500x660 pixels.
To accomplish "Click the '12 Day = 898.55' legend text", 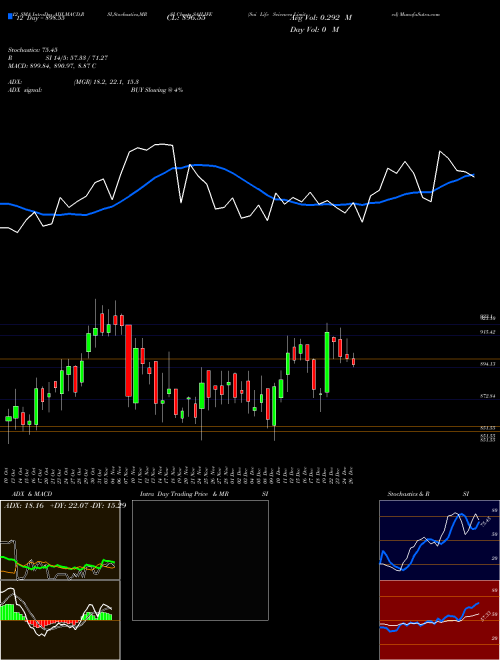I will 39,18.
